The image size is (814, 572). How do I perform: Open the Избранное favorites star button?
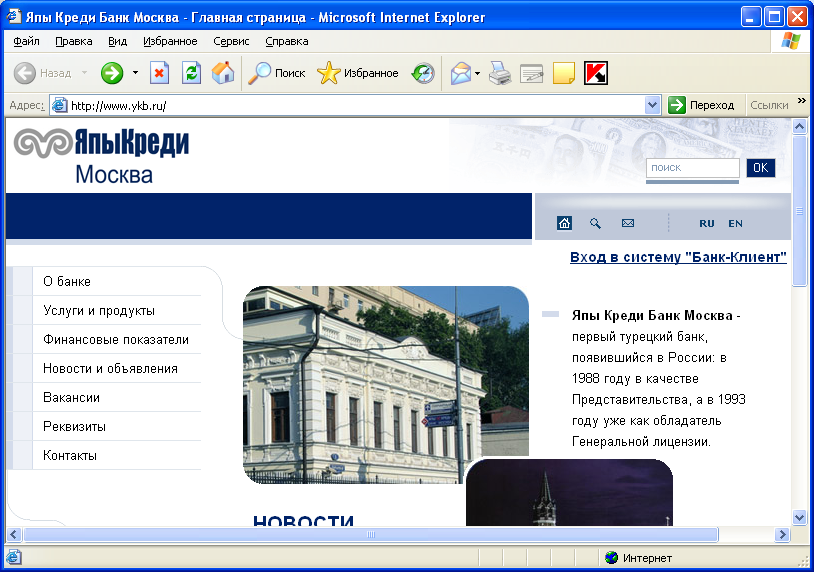[357, 73]
